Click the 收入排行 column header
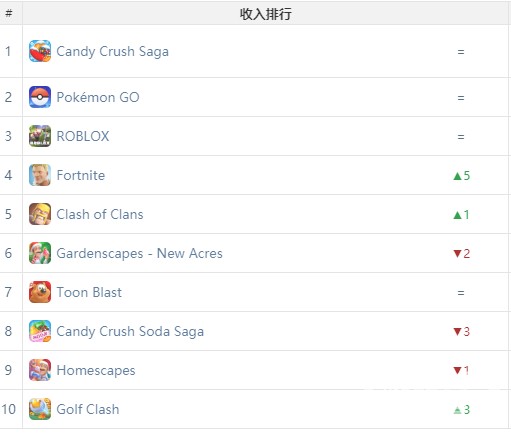This screenshot has width=511, height=434. pyautogui.click(x=266, y=14)
